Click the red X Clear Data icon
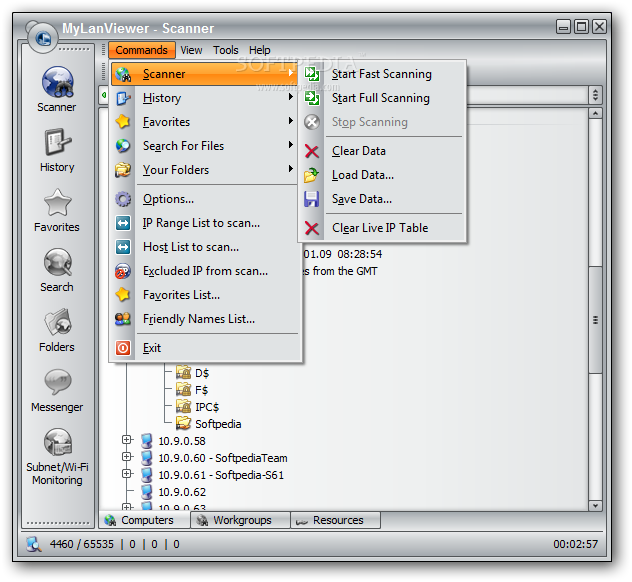 312,151
